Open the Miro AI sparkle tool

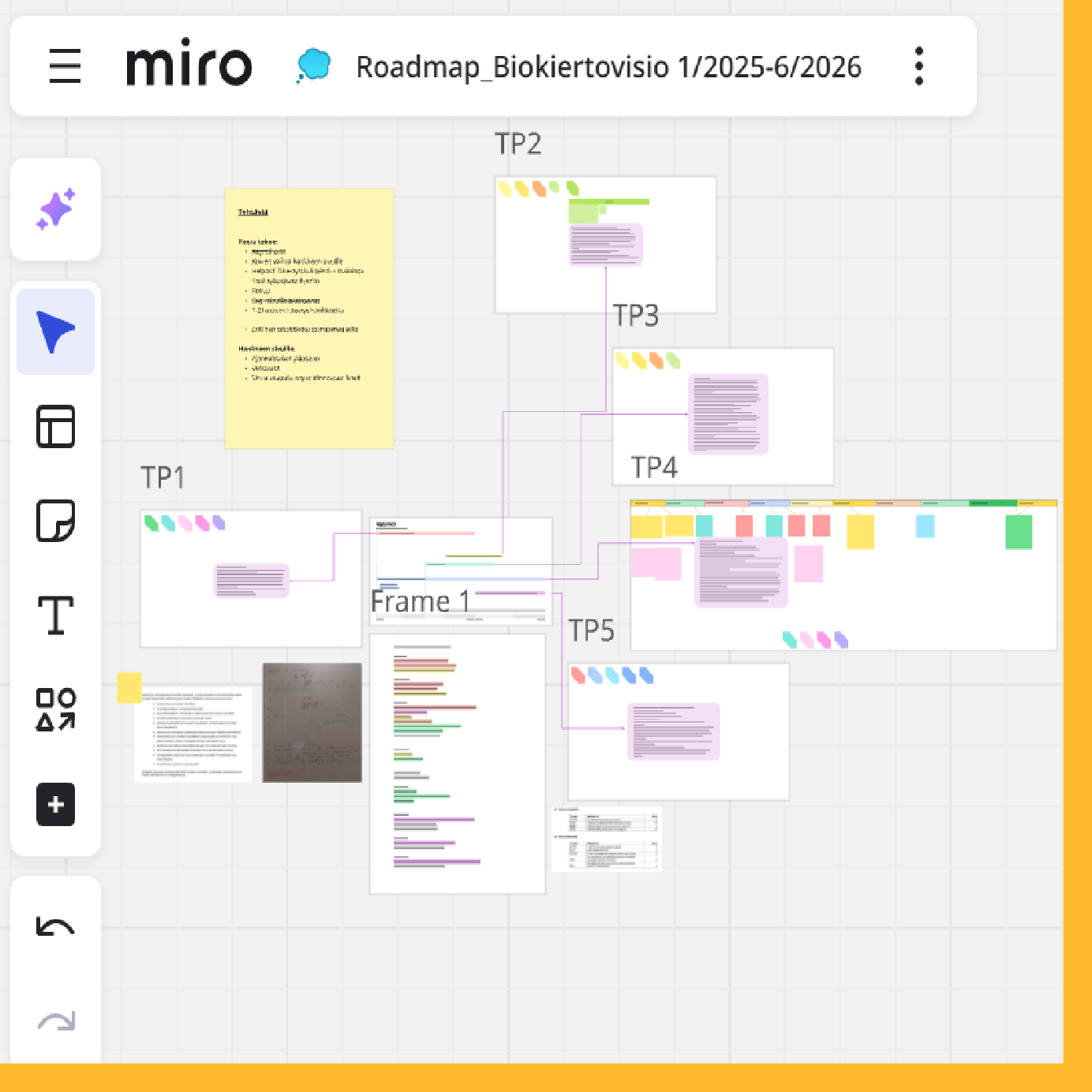[56, 209]
